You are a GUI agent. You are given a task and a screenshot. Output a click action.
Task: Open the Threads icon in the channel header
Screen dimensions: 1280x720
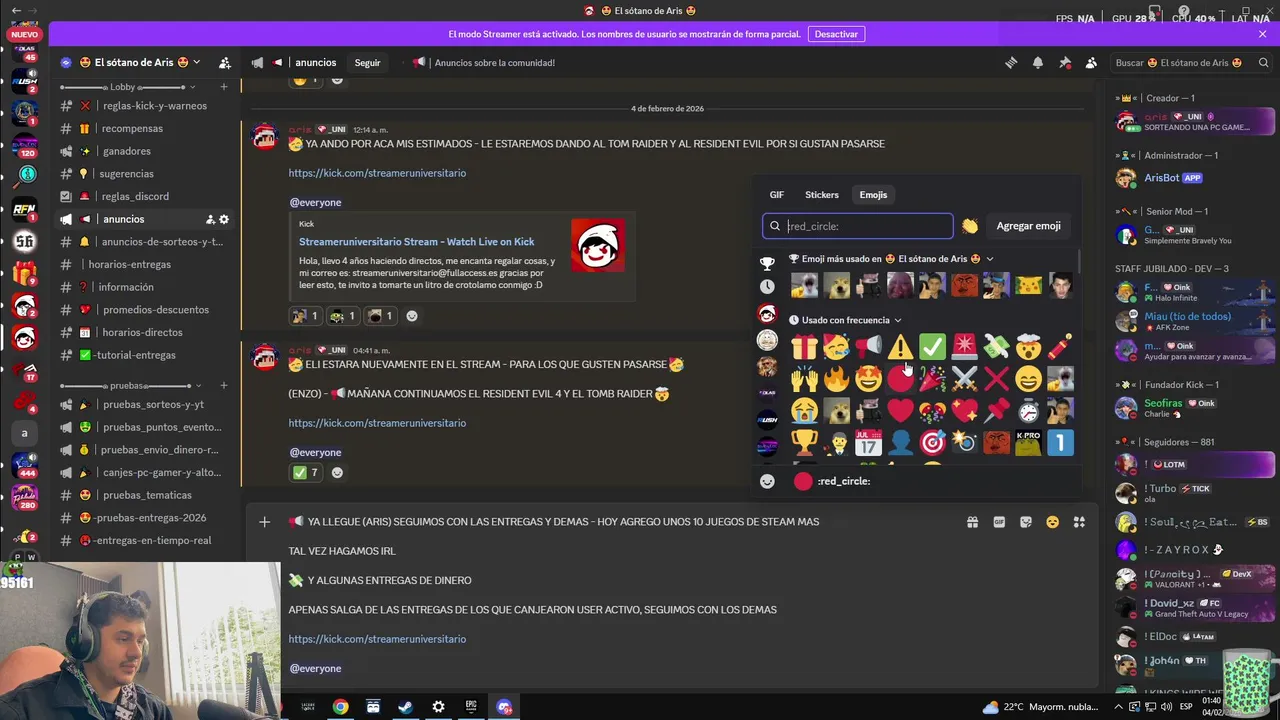tap(1011, 62)
